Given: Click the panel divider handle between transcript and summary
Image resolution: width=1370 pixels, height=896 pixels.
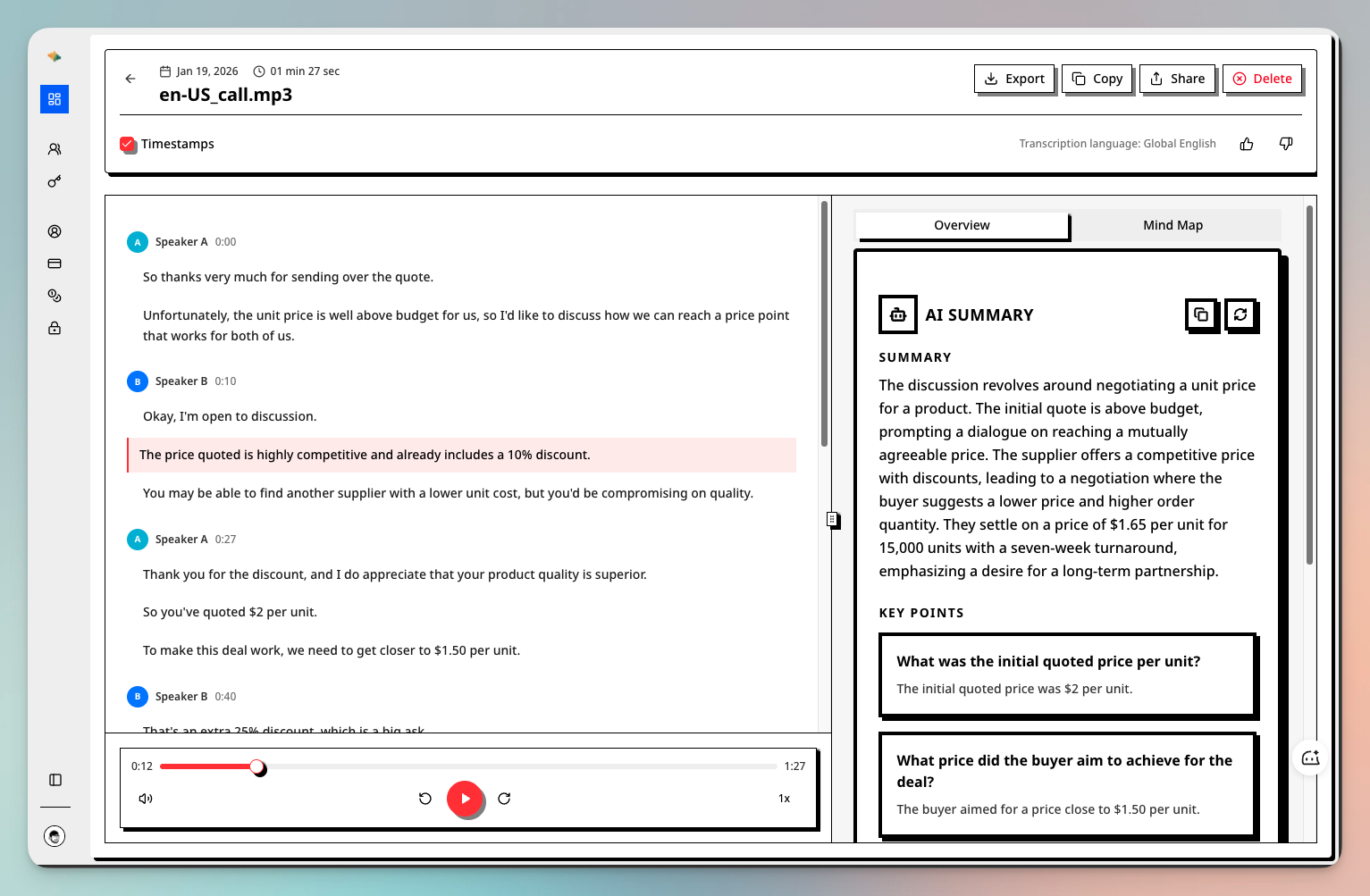Looking at the screenshot, I should (832, 519).
